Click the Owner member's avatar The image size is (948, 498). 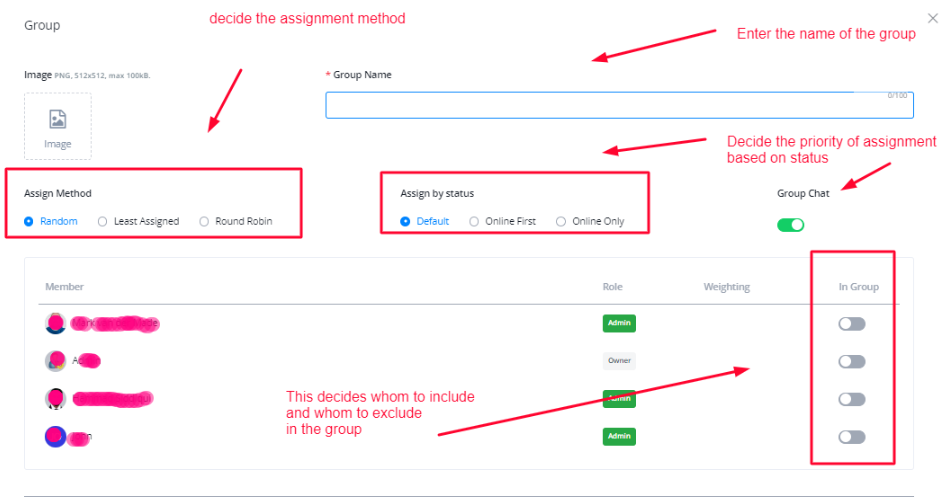pyautogui.click(x=56, y=361)
